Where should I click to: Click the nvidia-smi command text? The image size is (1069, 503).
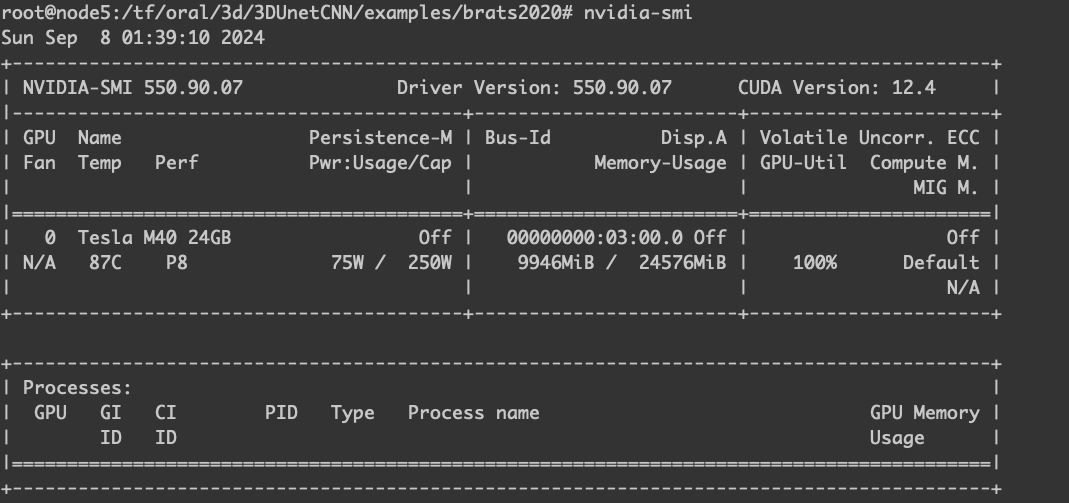coord(637,13)
